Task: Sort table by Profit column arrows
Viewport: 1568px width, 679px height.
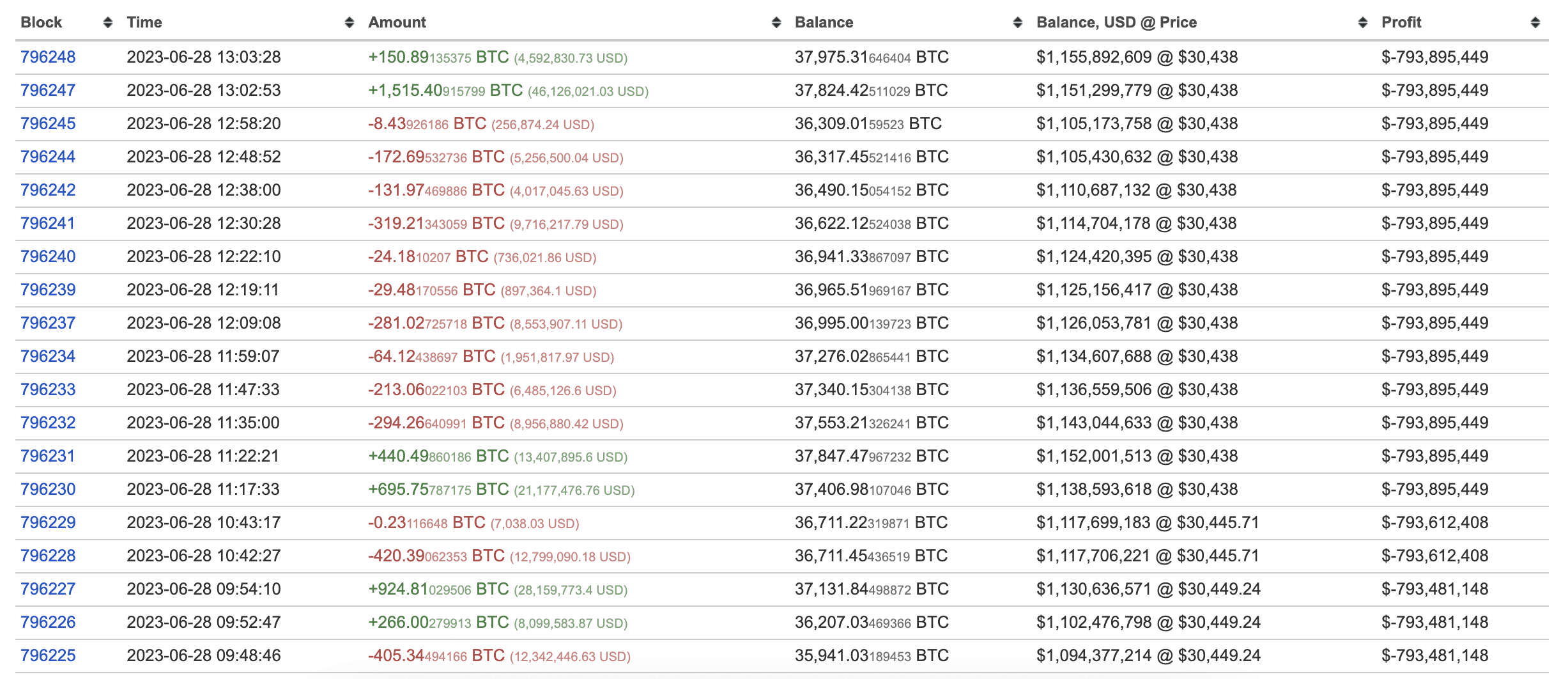Action: (1535, 23)
